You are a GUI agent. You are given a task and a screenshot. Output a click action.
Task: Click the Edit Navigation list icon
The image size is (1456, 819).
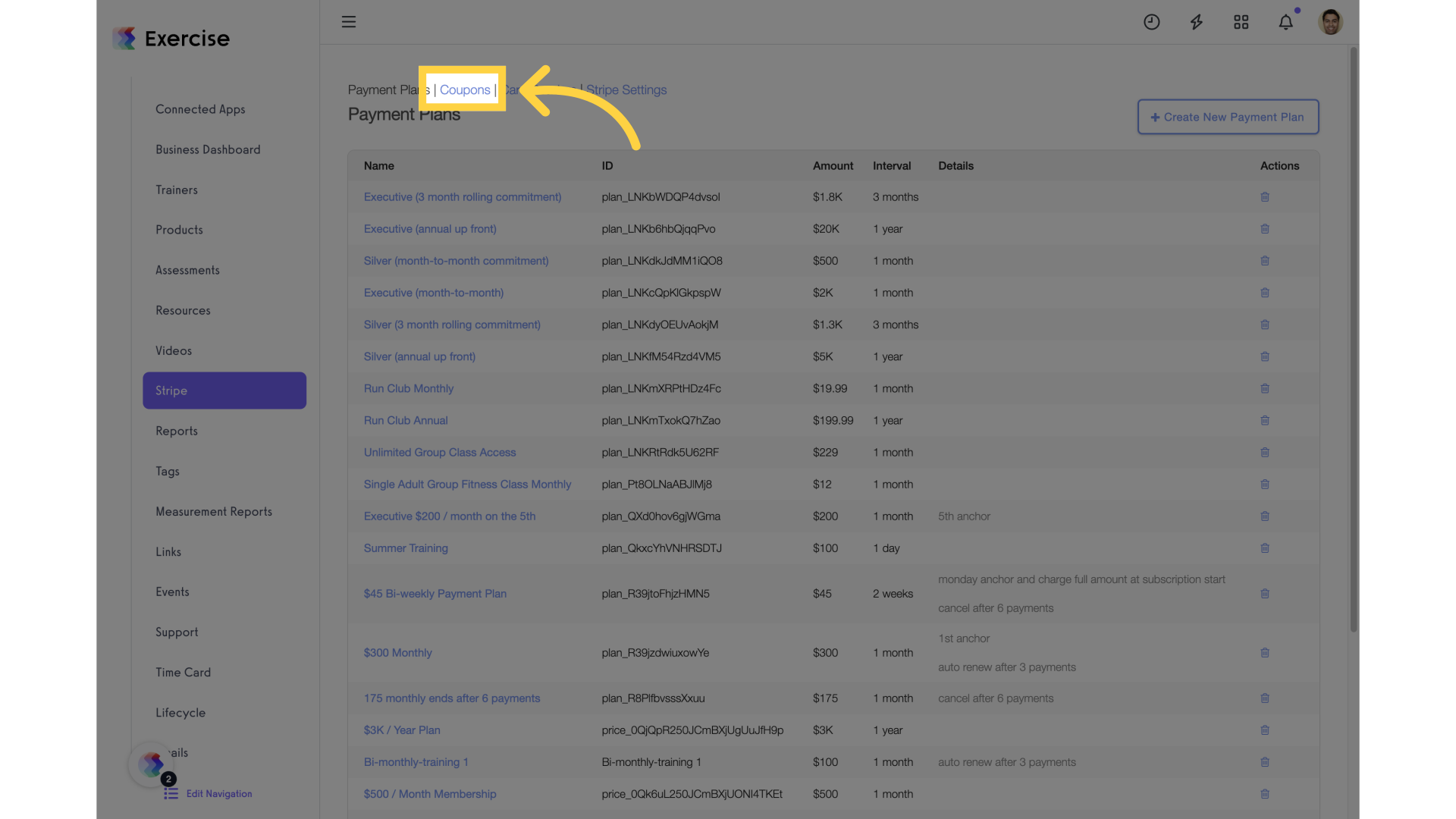pyautogui.click(x=171, y=793)
